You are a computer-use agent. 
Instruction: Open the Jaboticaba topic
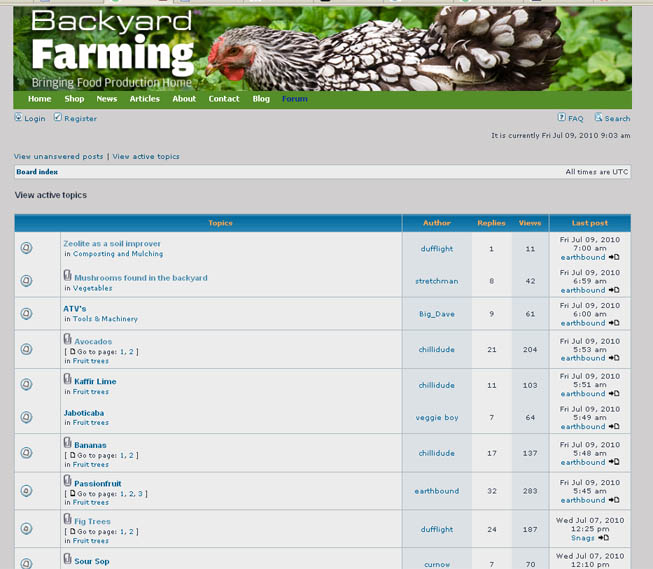tap(83, 413)
